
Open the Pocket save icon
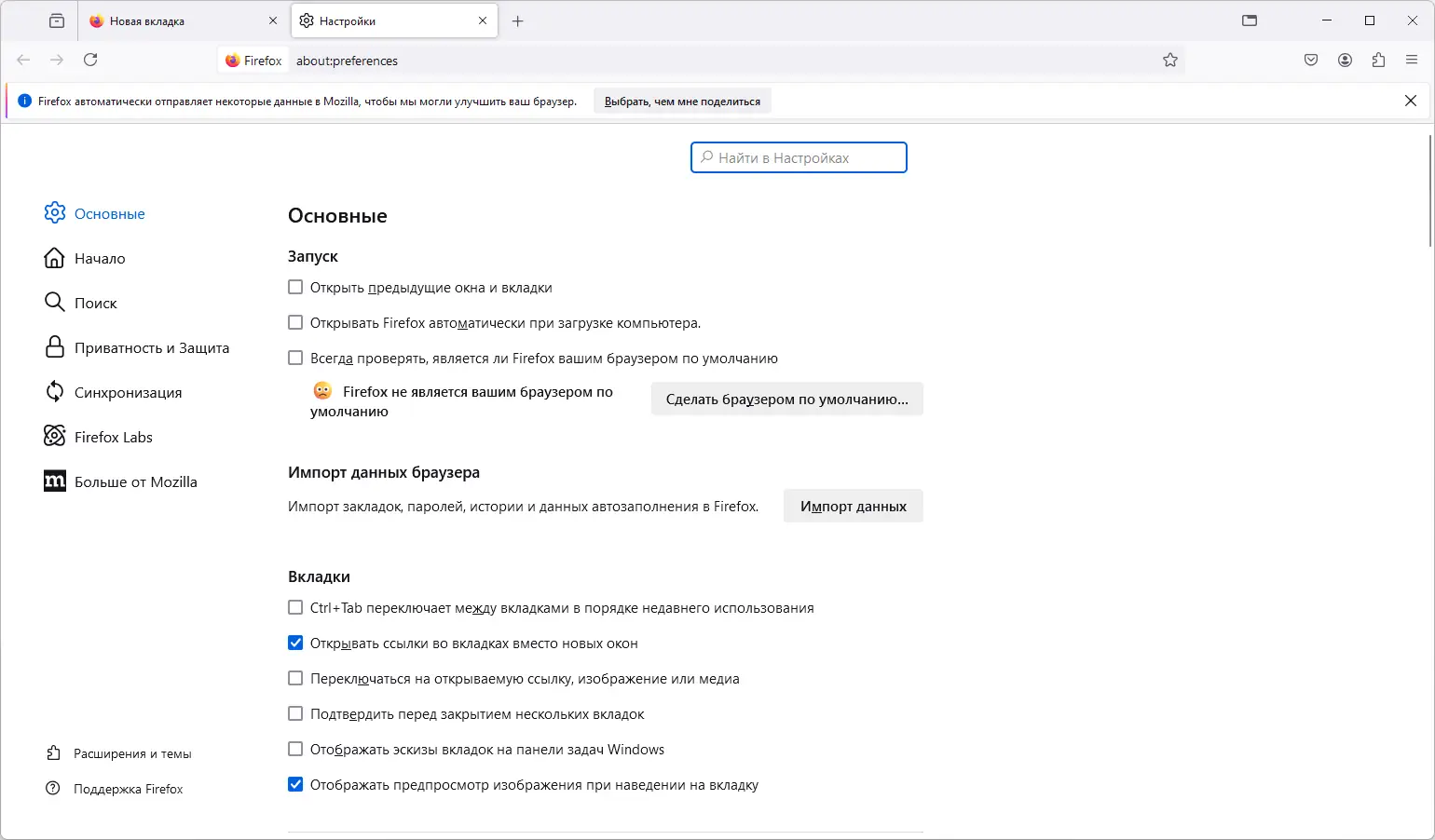[x=1311, y=60]
